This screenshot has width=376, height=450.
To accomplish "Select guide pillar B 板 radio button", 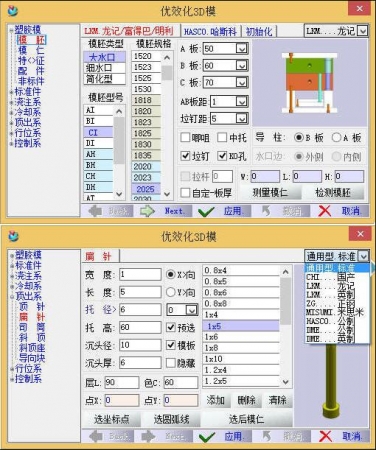I will click(299, 138).
